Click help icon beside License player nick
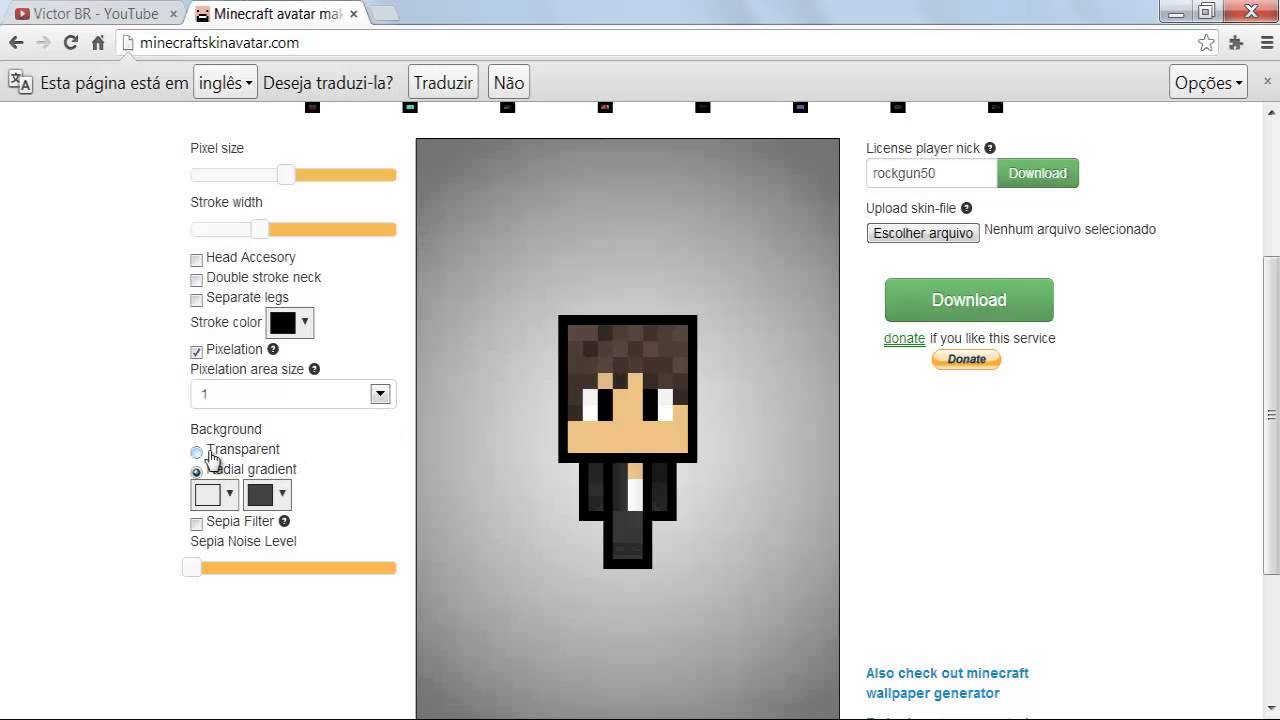The width and height of the screenshot is (1280, 720). 990,148
